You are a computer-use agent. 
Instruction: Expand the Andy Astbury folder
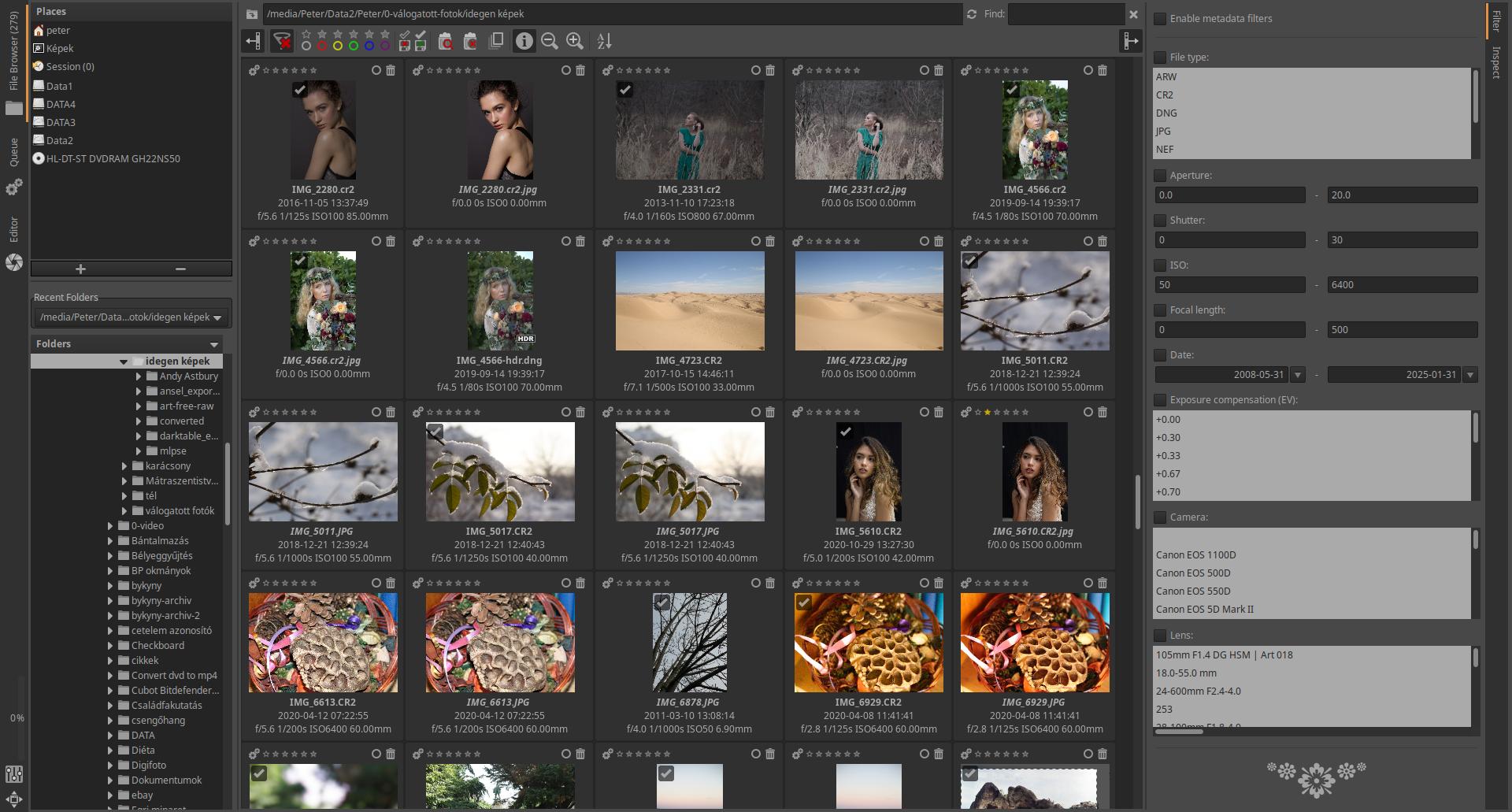pos(139,376)
